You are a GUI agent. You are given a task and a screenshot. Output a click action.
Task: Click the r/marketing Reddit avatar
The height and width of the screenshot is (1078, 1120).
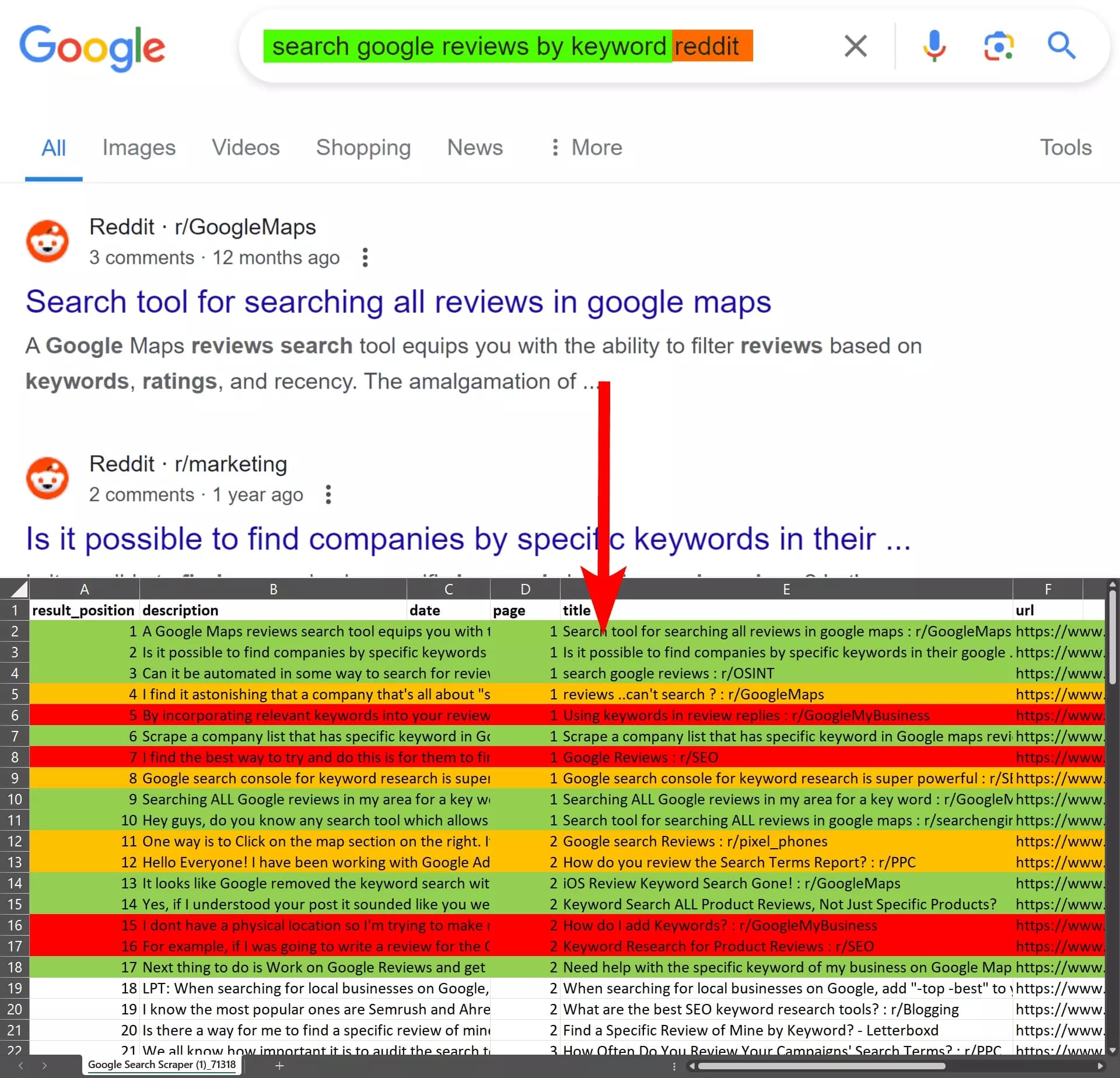pyautogui.click(x=47, y=478)
